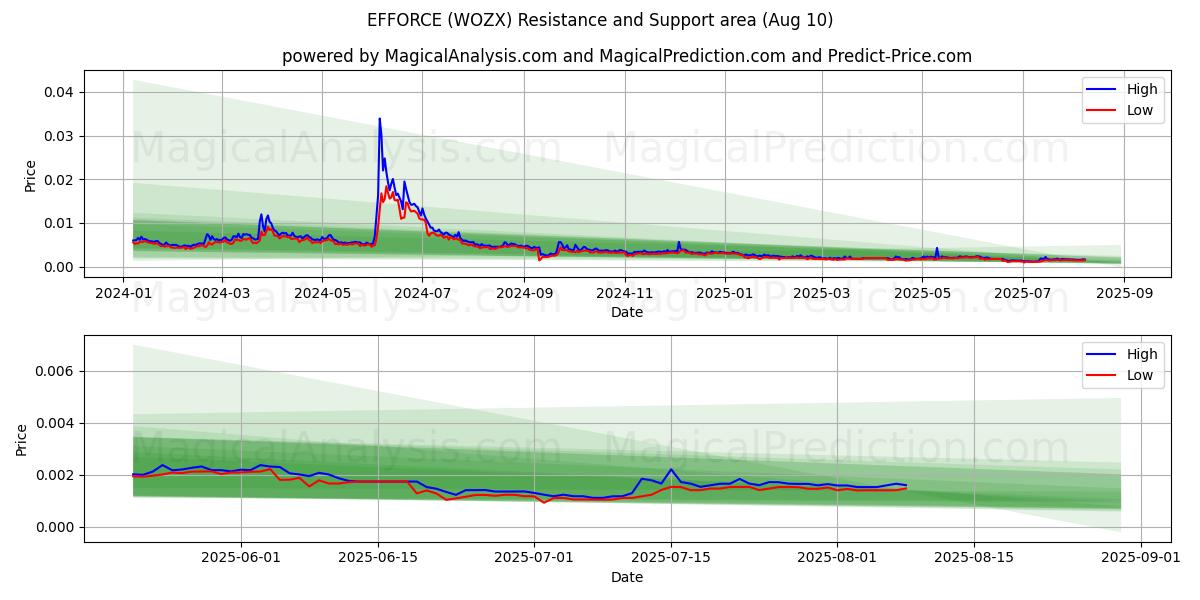Click the '0.02' price tick label

pyautogui.click(x=61, y=180)
